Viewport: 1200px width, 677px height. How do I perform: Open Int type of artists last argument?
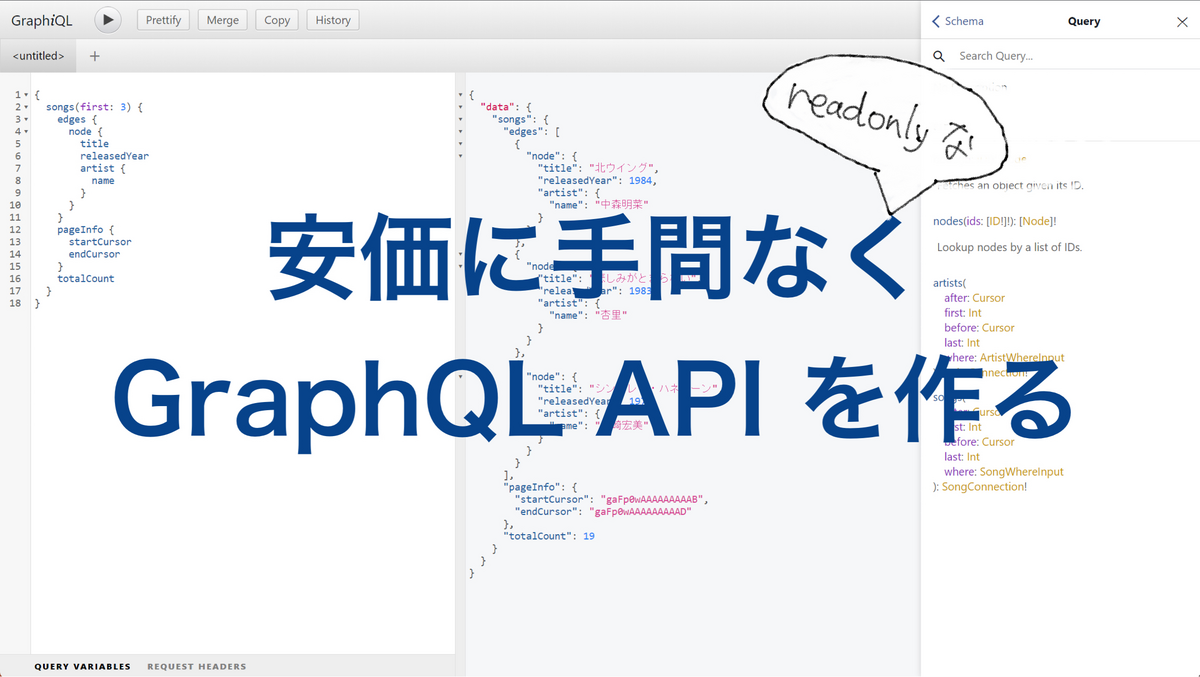(973, 343)
